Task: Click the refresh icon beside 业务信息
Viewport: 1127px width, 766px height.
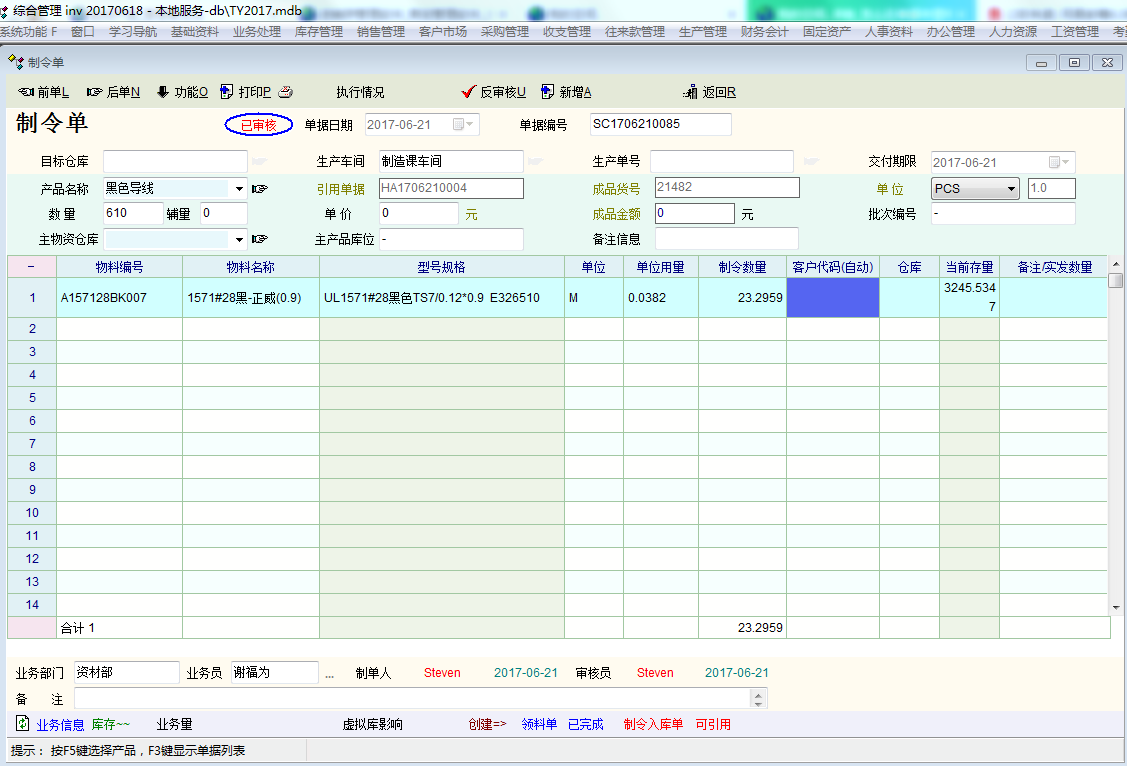Action: pyautogui.click(x=22, y=724)
